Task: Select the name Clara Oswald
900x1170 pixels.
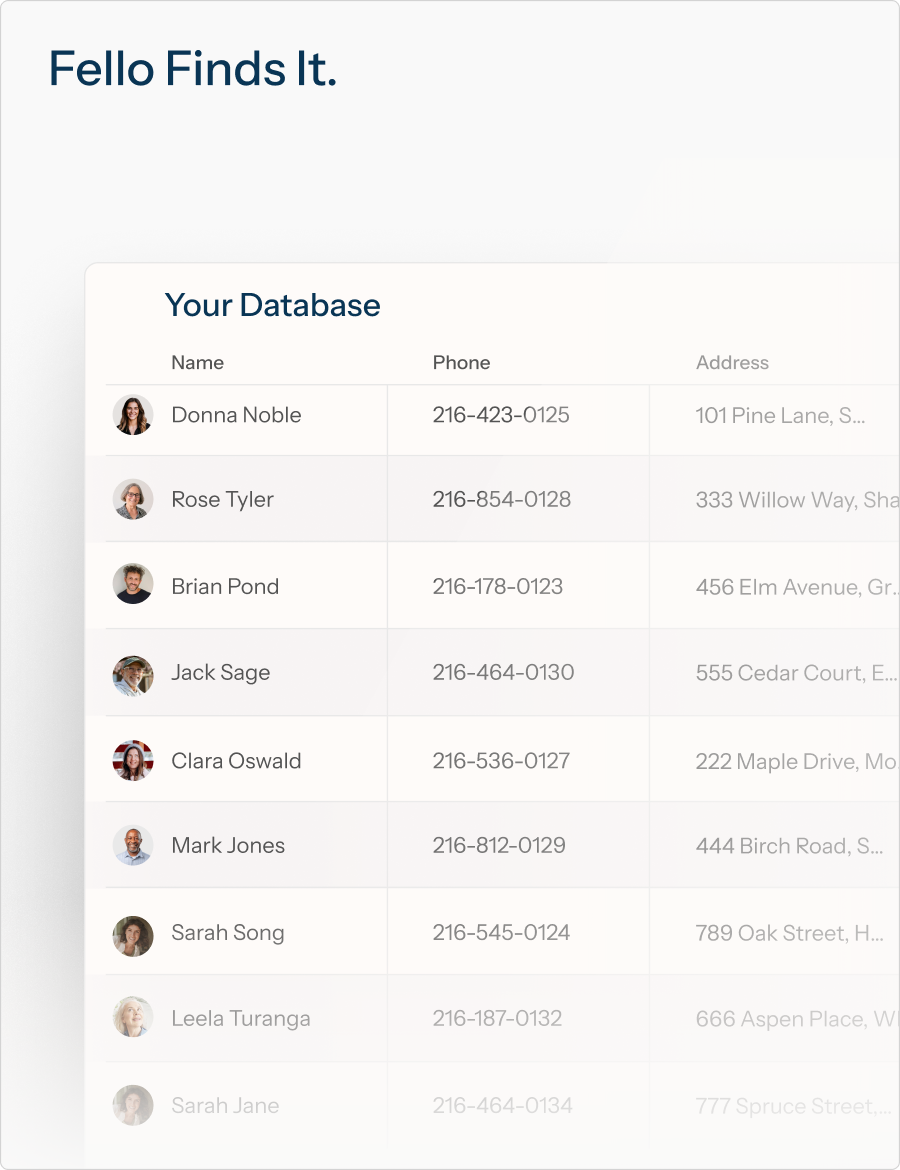Action: pos(237,761)
